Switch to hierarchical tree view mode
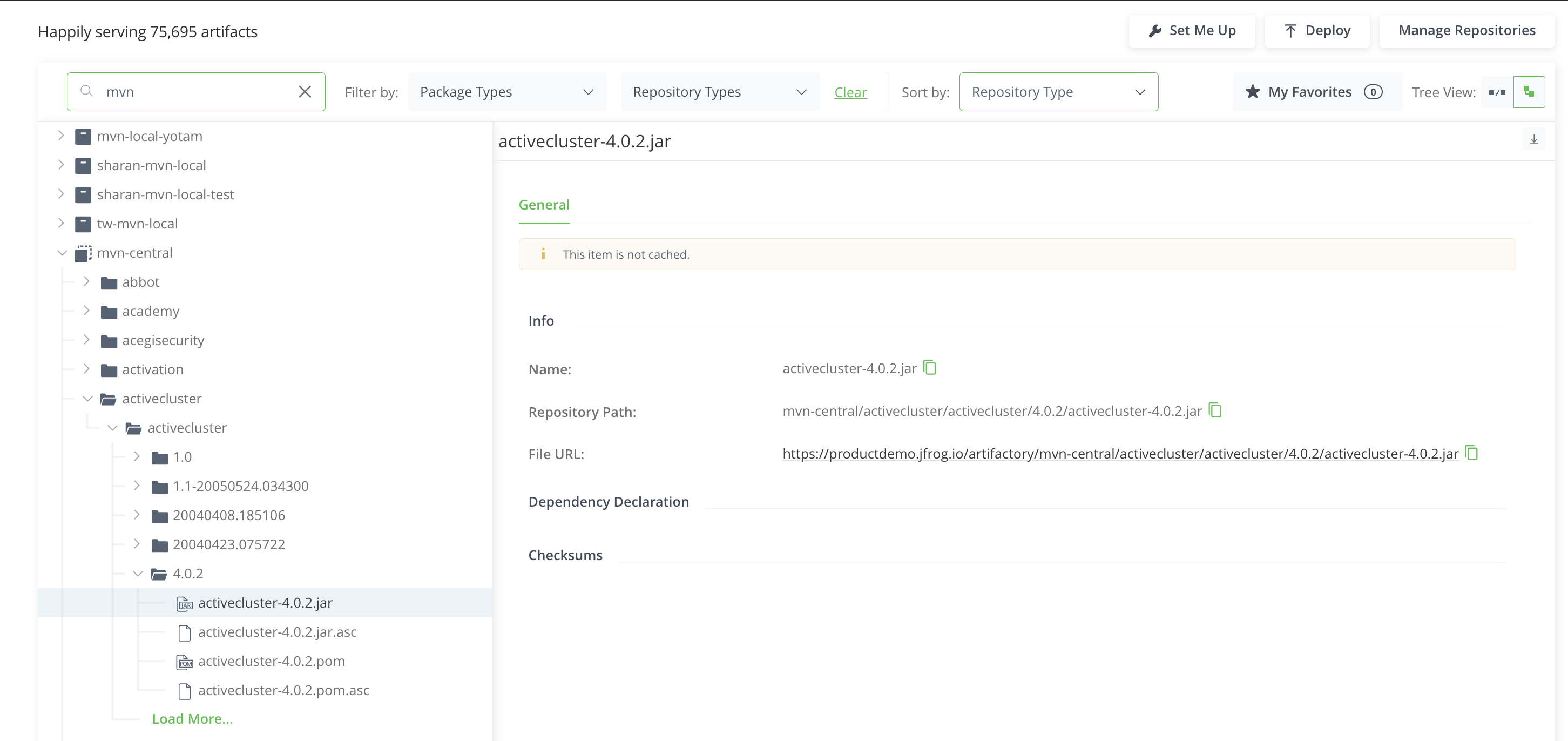 coord(1529,92)
